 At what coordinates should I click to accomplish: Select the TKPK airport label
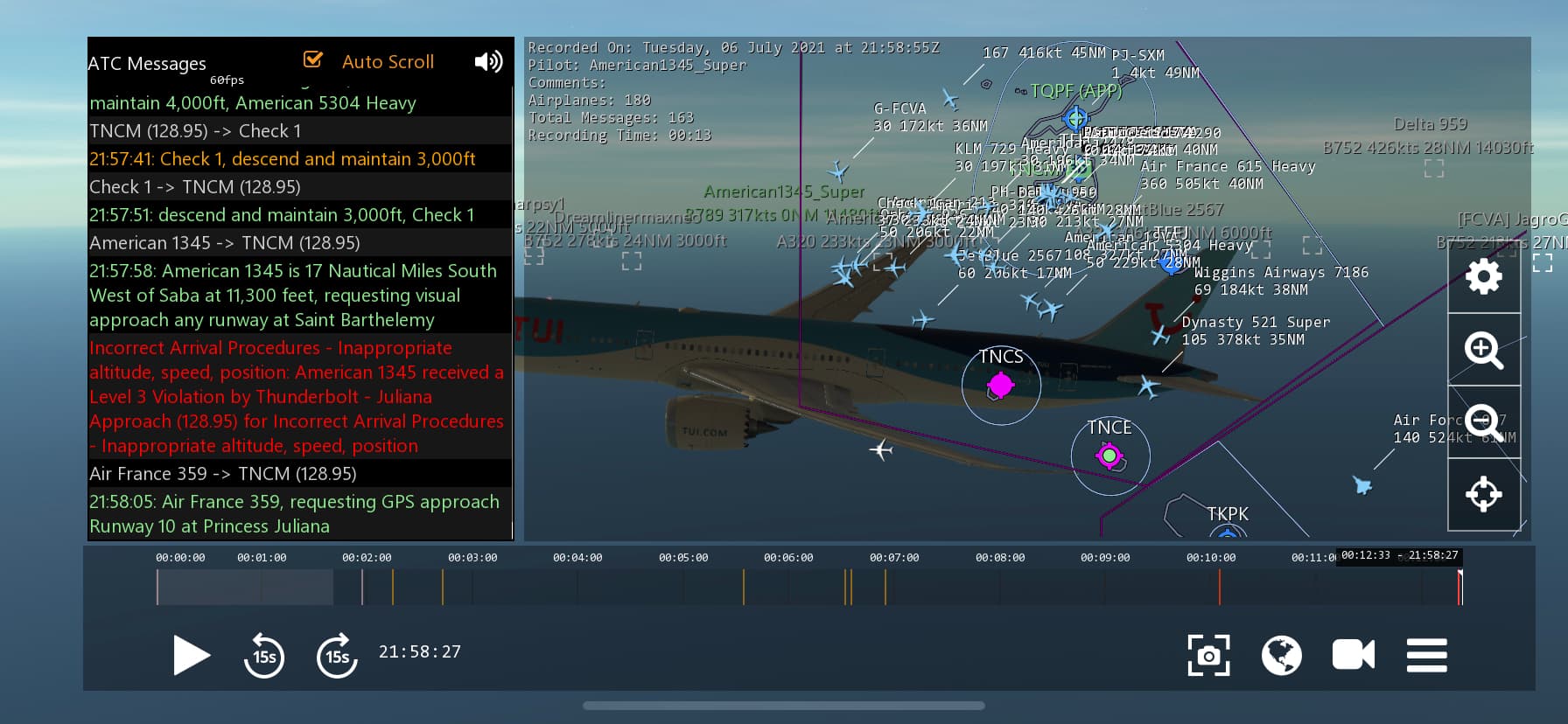[1228, 514]
